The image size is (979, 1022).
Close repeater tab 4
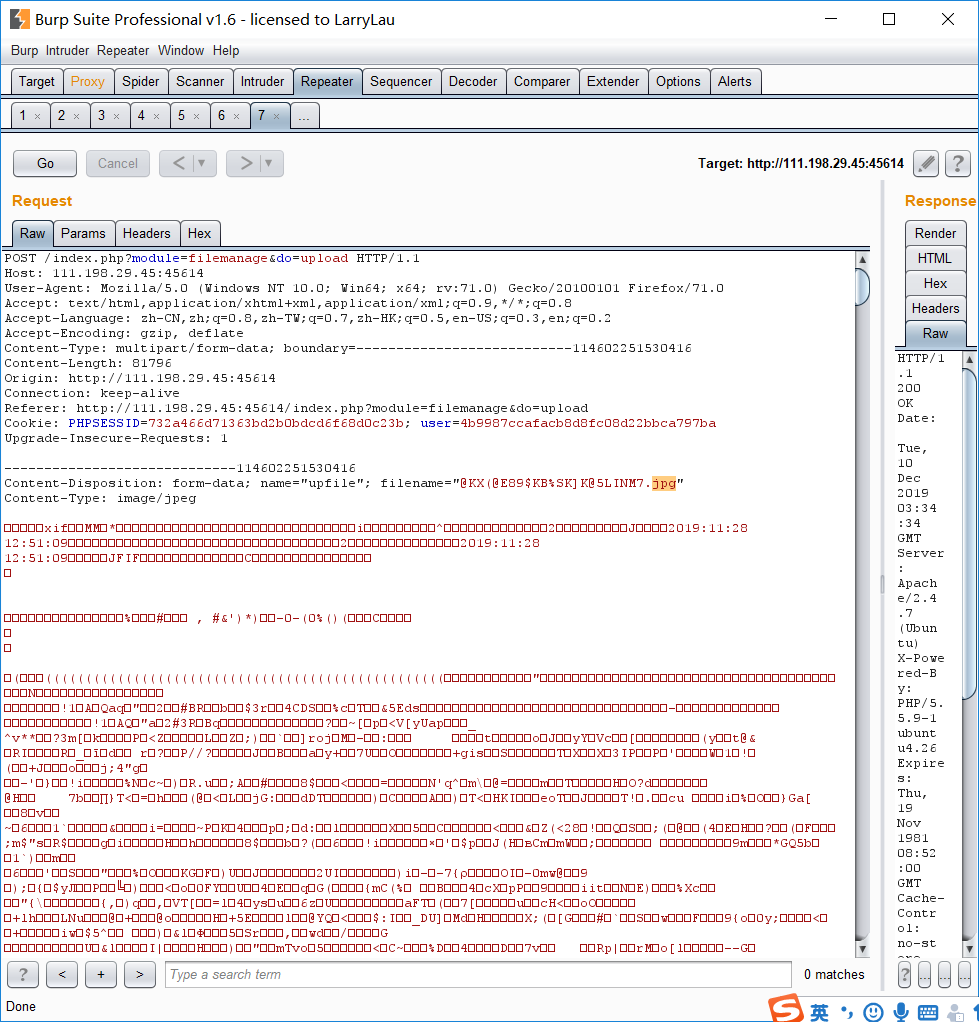[156, 117]
